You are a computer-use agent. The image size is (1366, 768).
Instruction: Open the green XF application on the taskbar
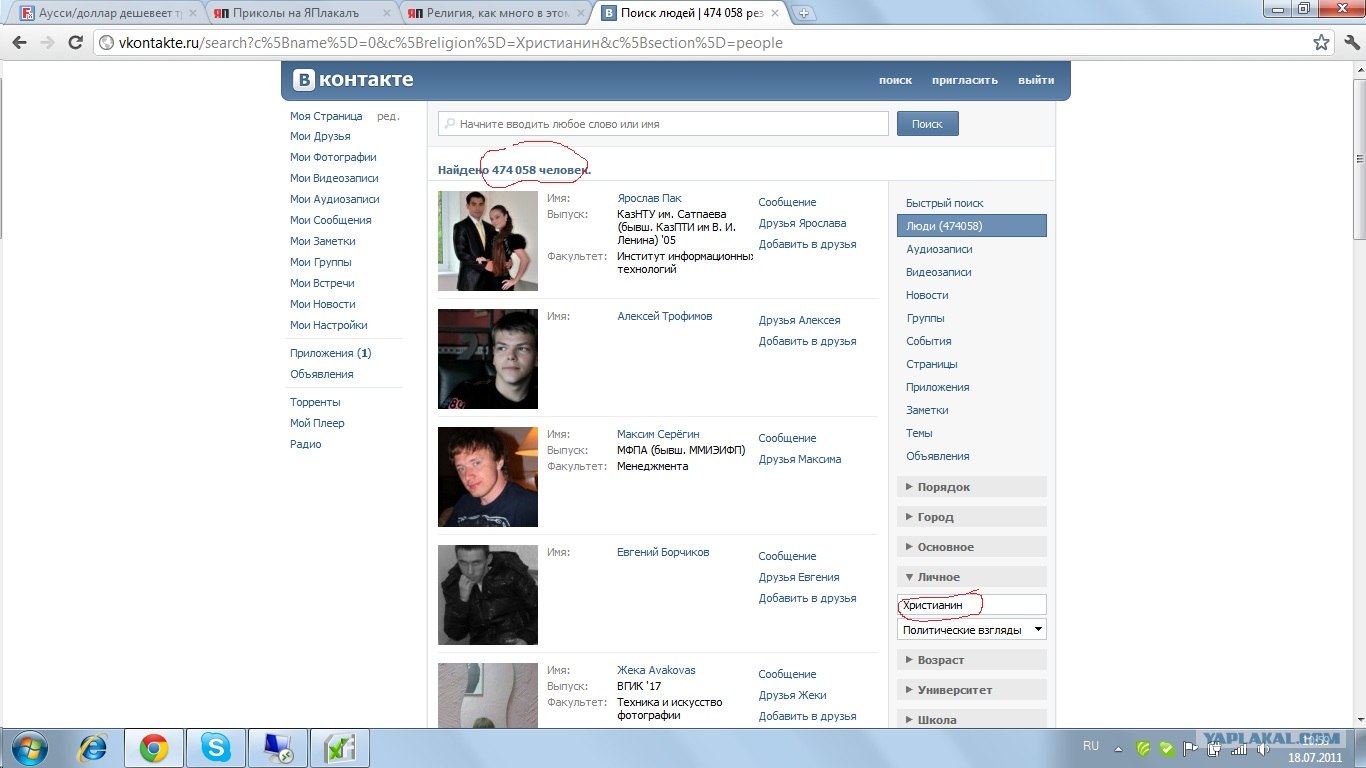(339, 747)
